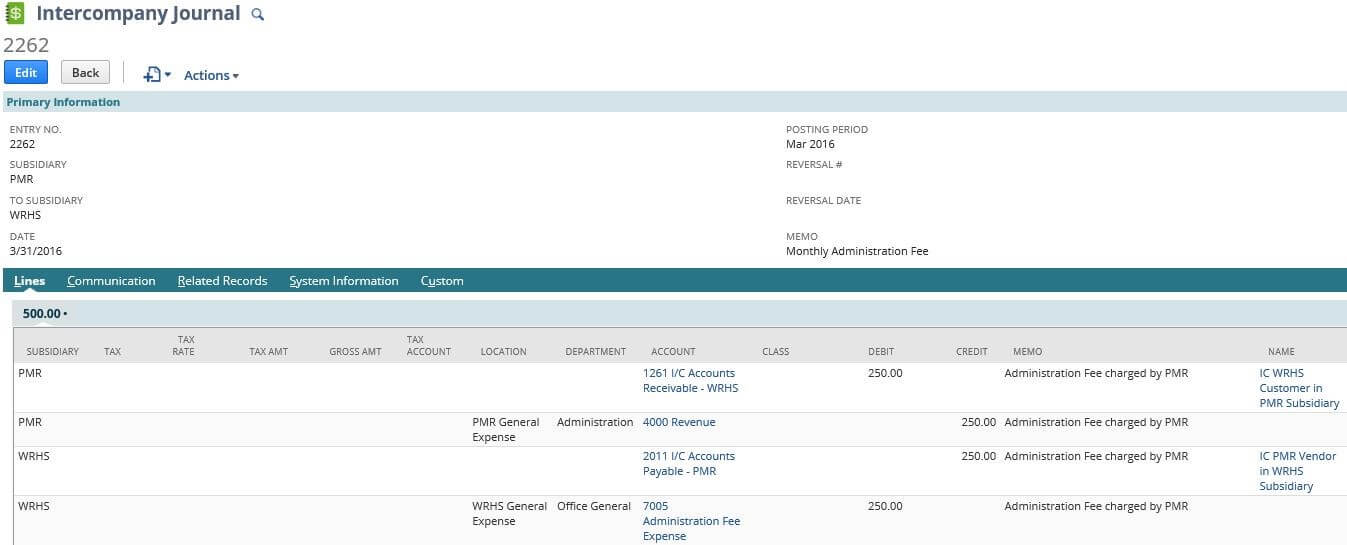
Task: Click the Intercompany Journal record icon
Action: tap(15, 14)
